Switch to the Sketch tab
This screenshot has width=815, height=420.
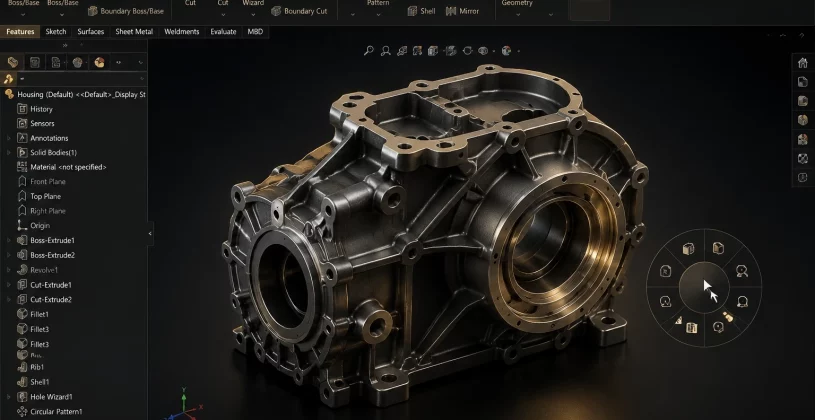[x=56, y=32]
